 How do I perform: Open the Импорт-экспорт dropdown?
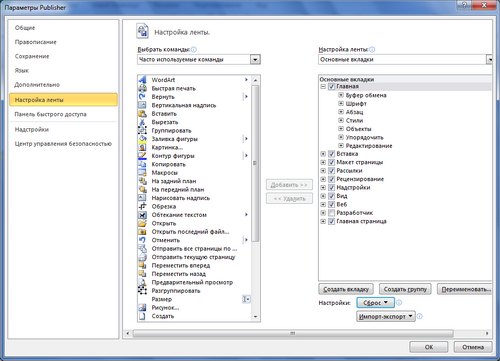[386, 316]
